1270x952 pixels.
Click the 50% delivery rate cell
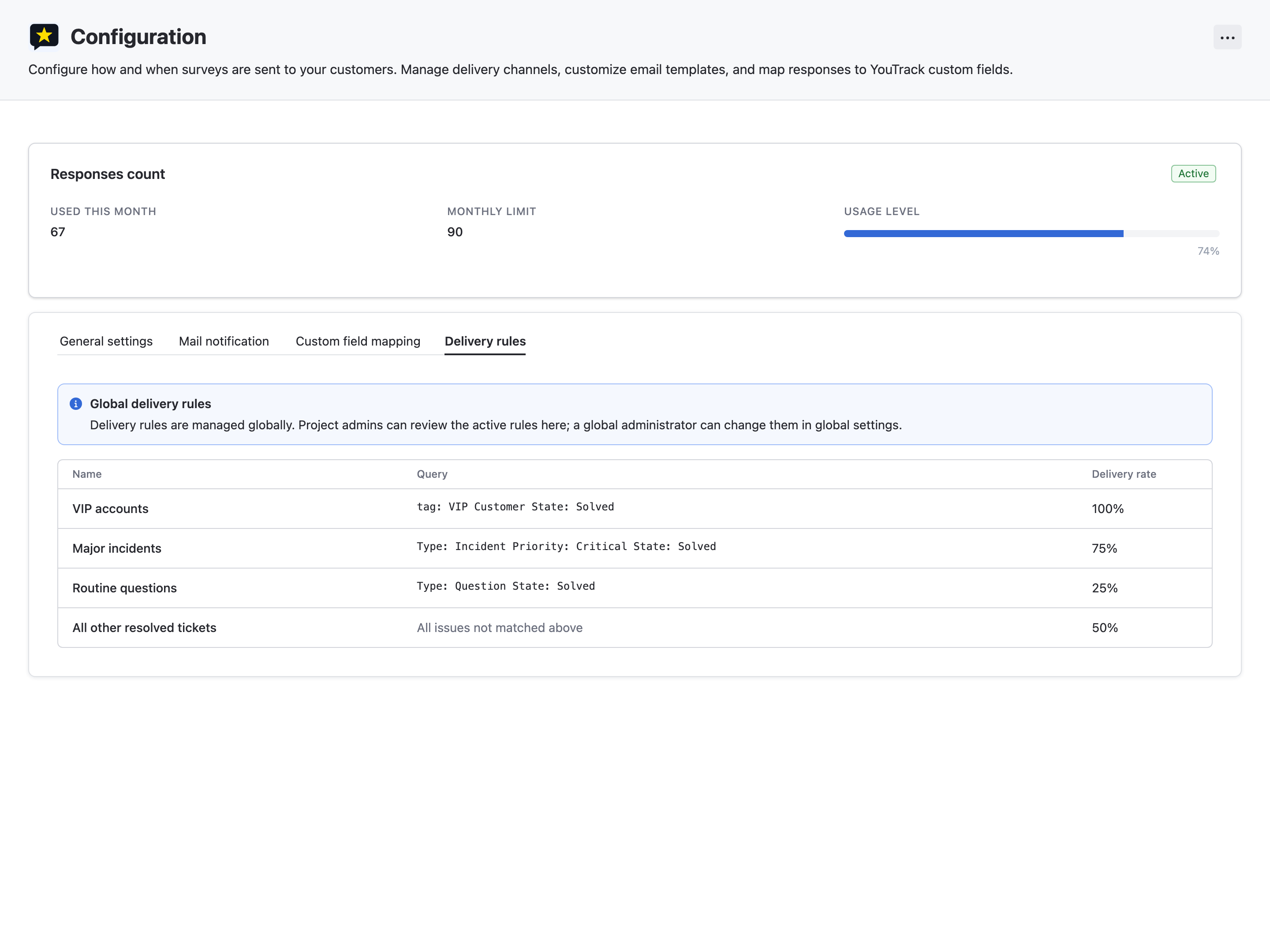click(x=1105, y=628)
